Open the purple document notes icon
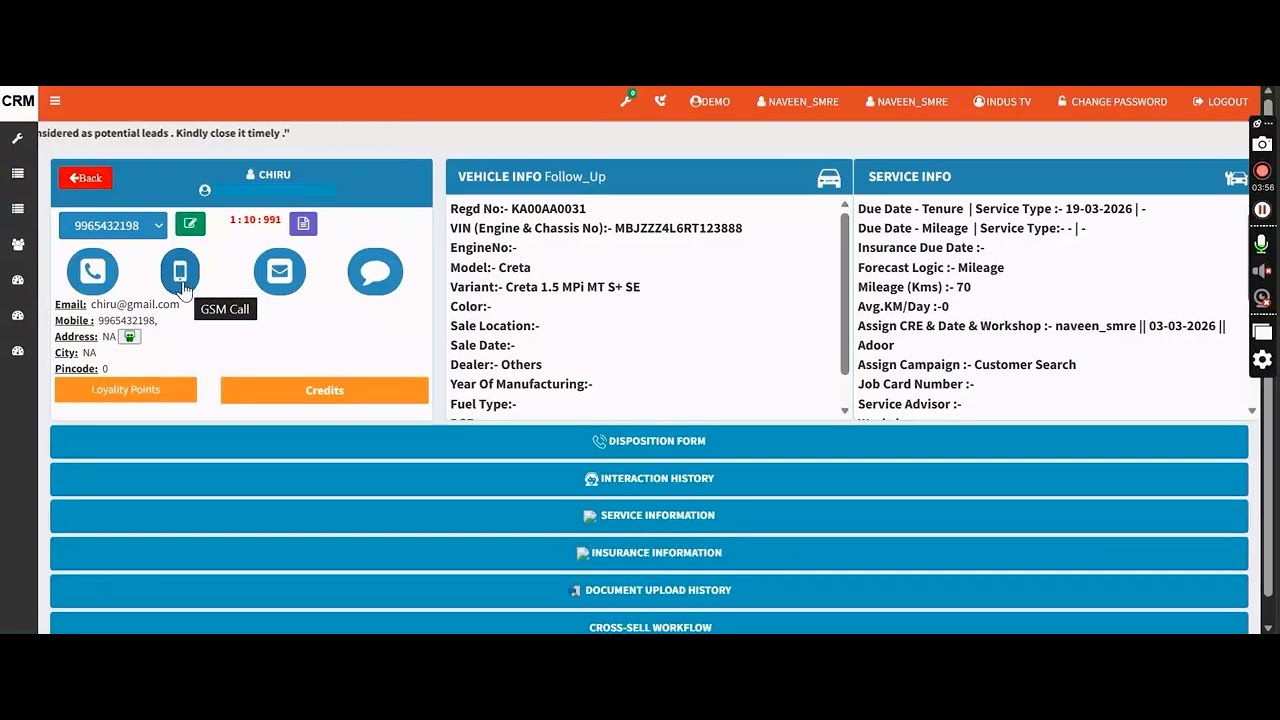This screenshot has height=720, width=1280. (x=303, y=223)
